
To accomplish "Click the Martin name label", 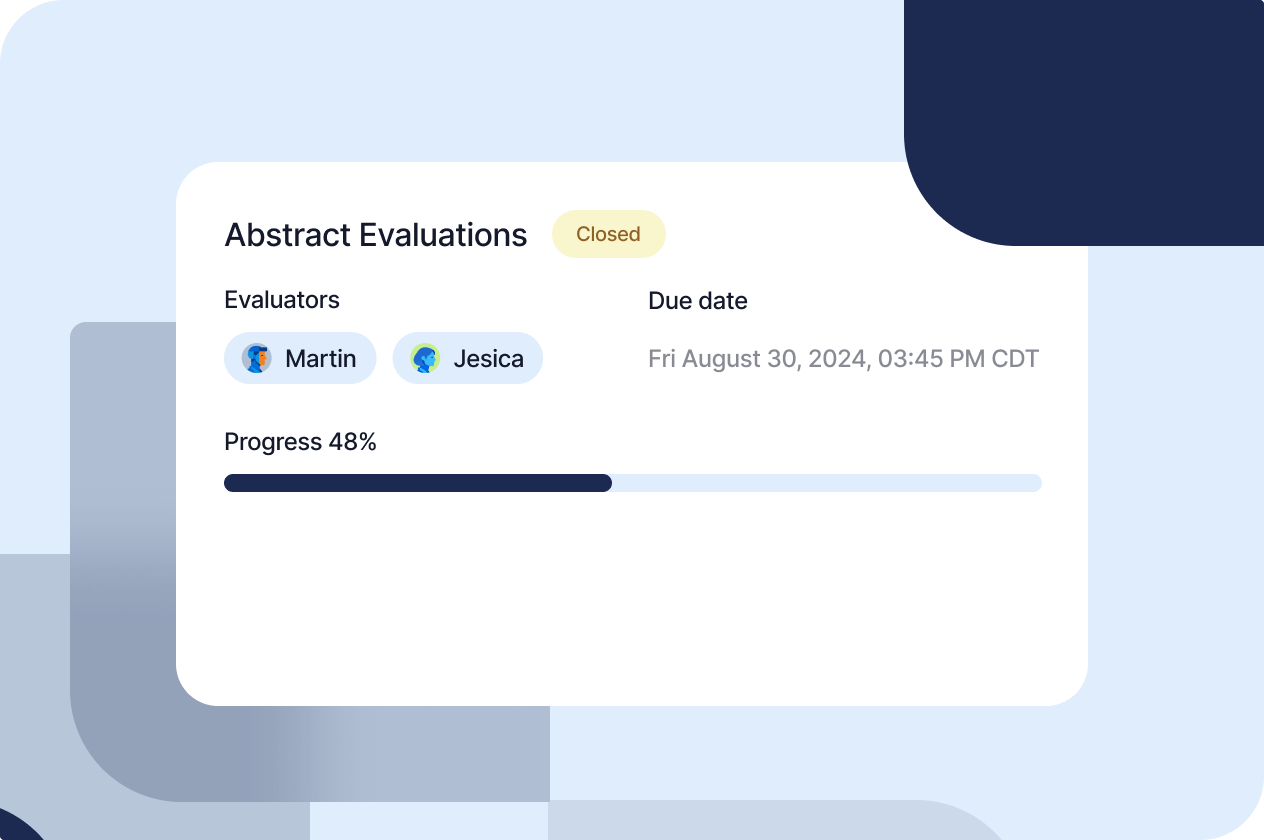I will (x=321, y=359).
